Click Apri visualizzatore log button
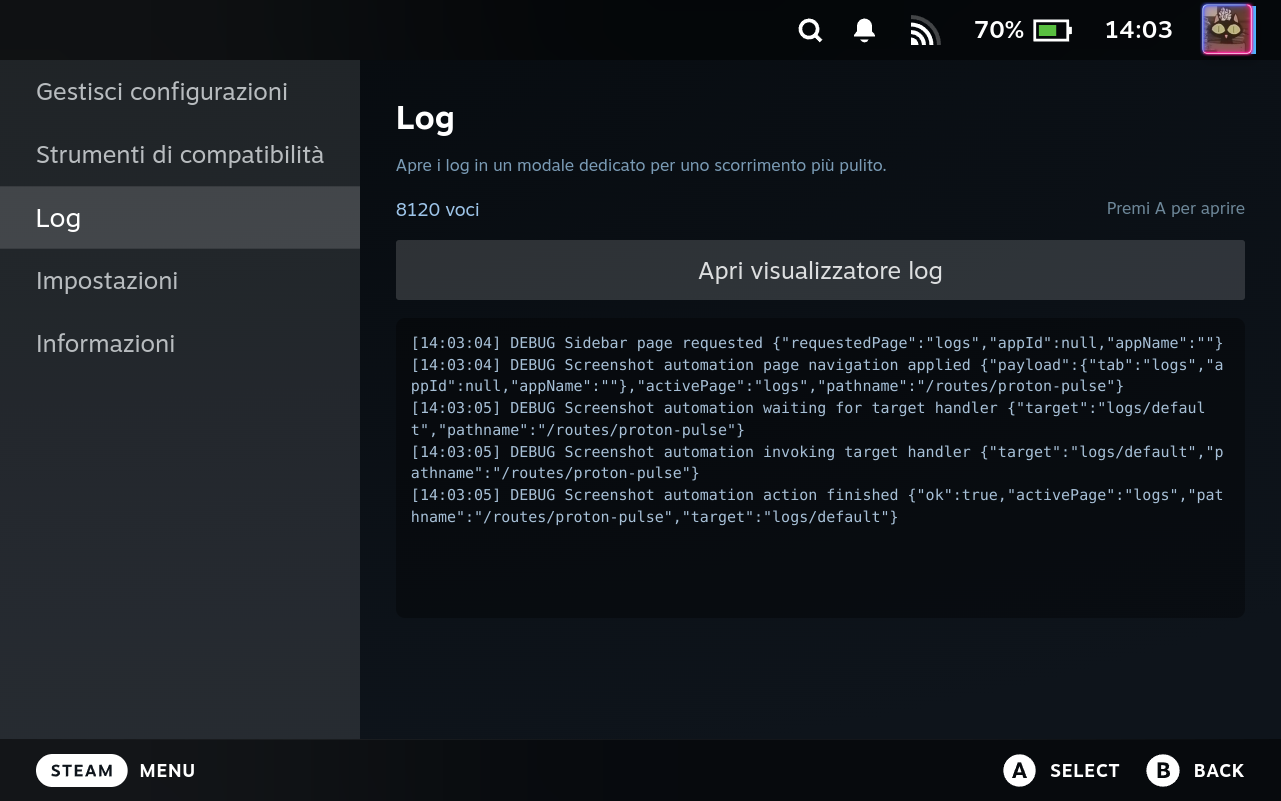1281x801 pixels. (x=820, y=270)
